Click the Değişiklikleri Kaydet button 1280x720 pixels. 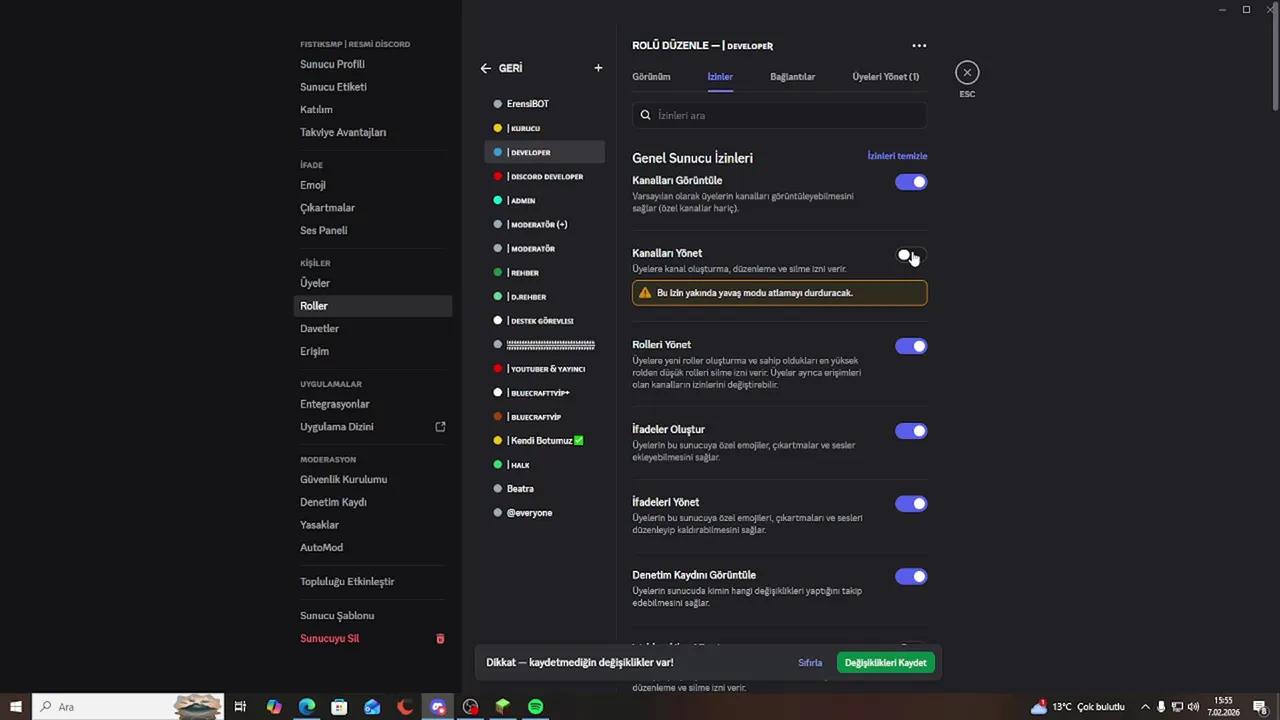point(885,662)
